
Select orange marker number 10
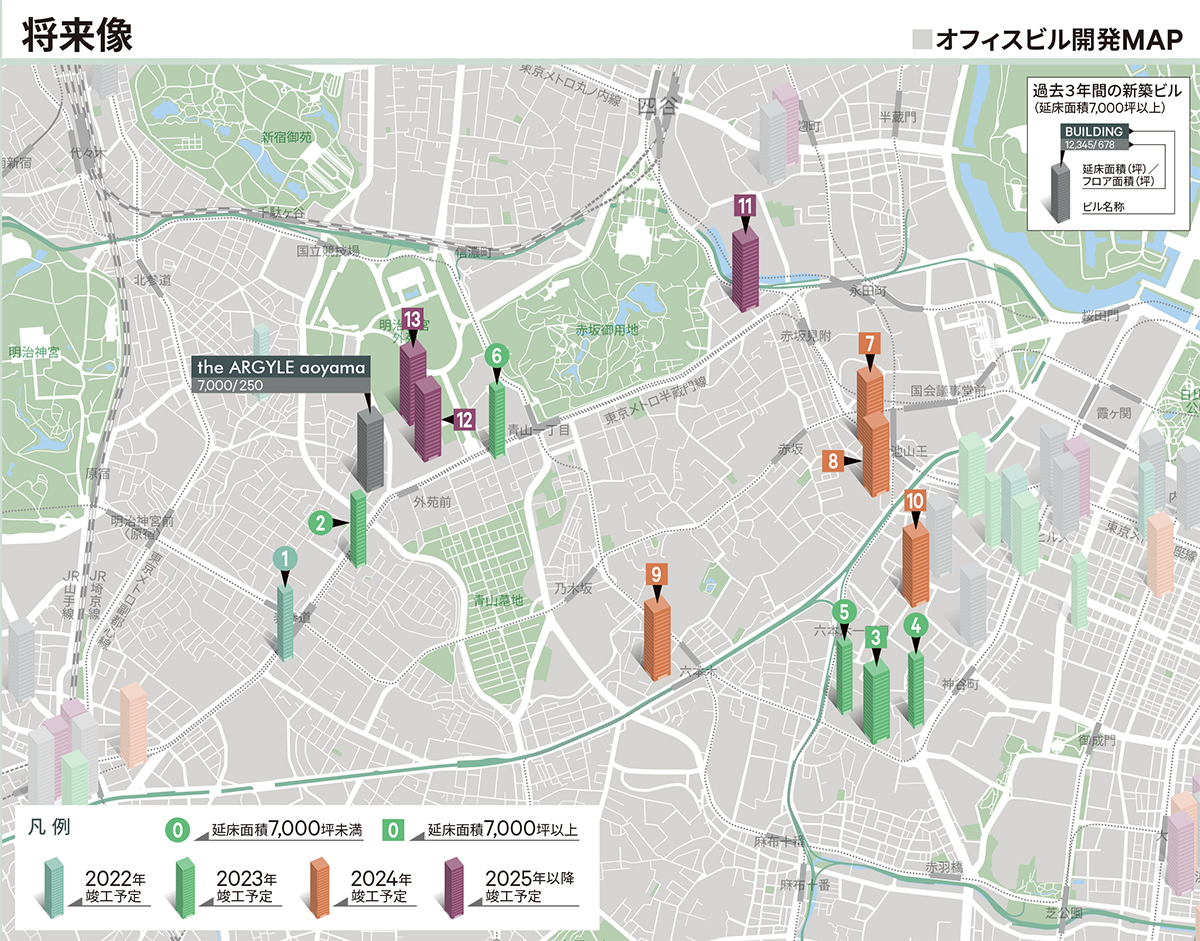coord(914,502)
